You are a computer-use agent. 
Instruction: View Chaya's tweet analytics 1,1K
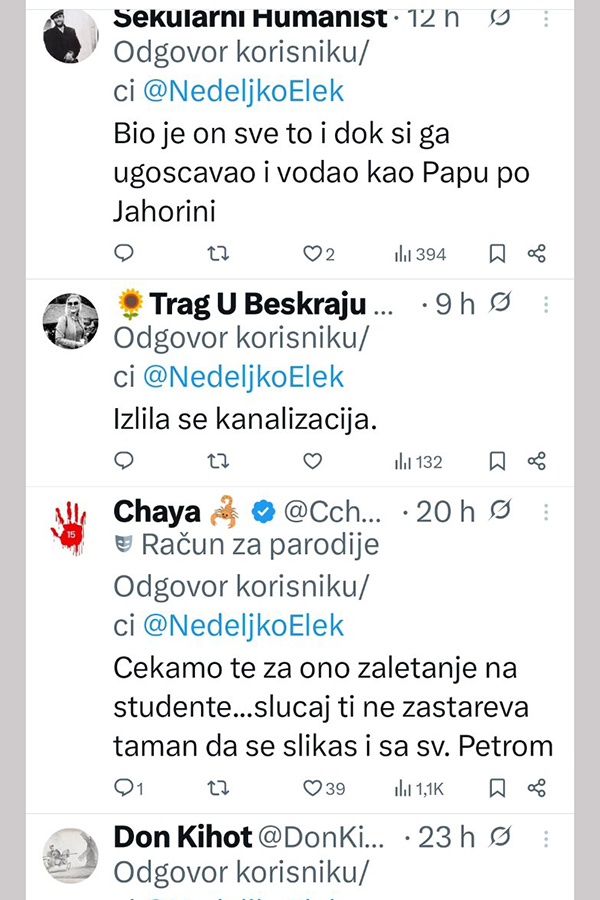419,788
